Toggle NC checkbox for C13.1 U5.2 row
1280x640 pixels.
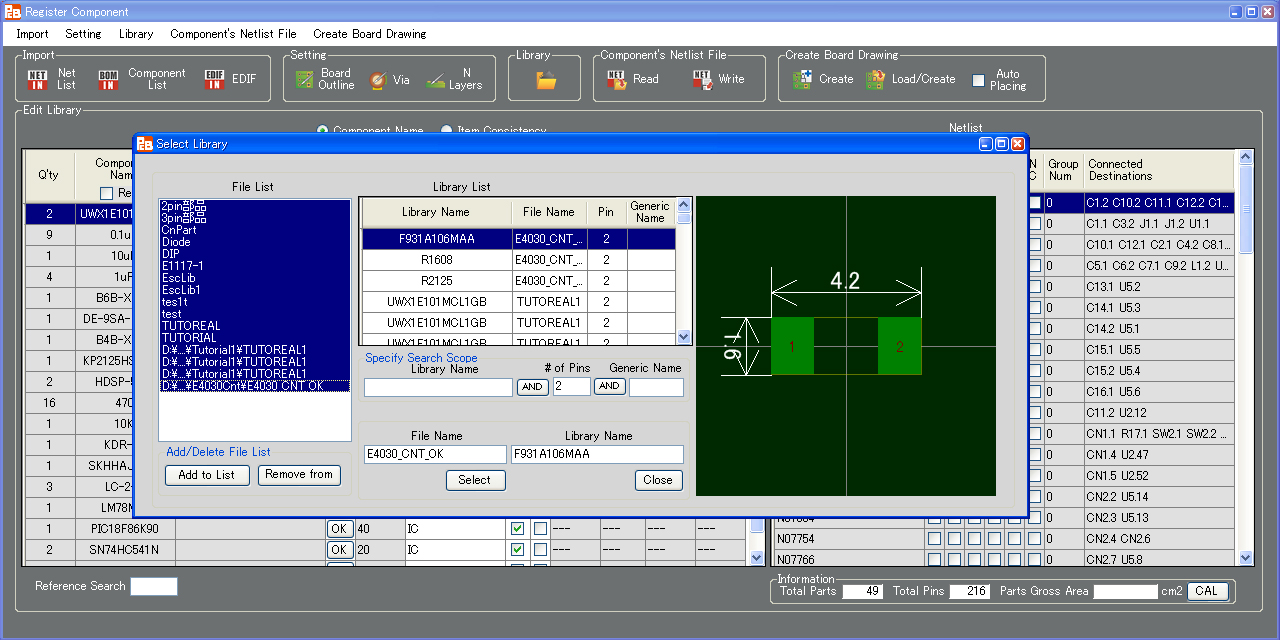pos(1035,287)
